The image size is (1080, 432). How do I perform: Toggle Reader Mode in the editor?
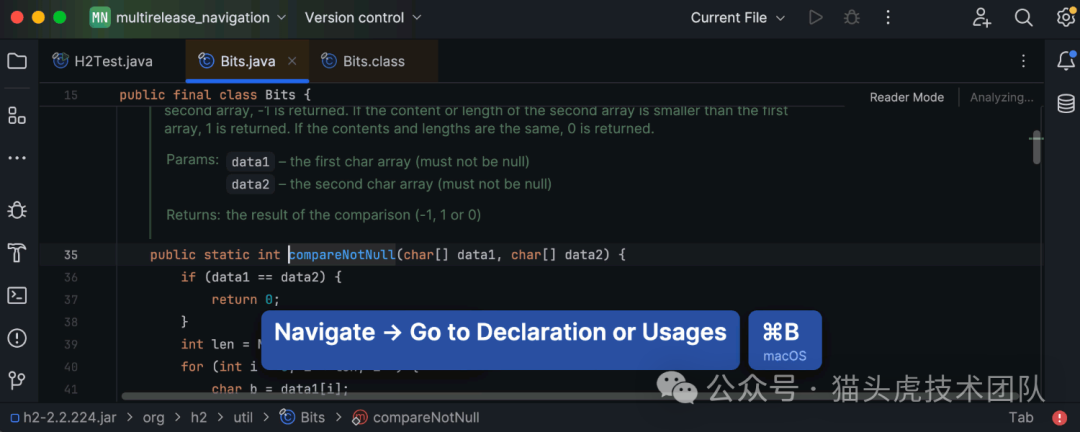click(x=906, y=97)
